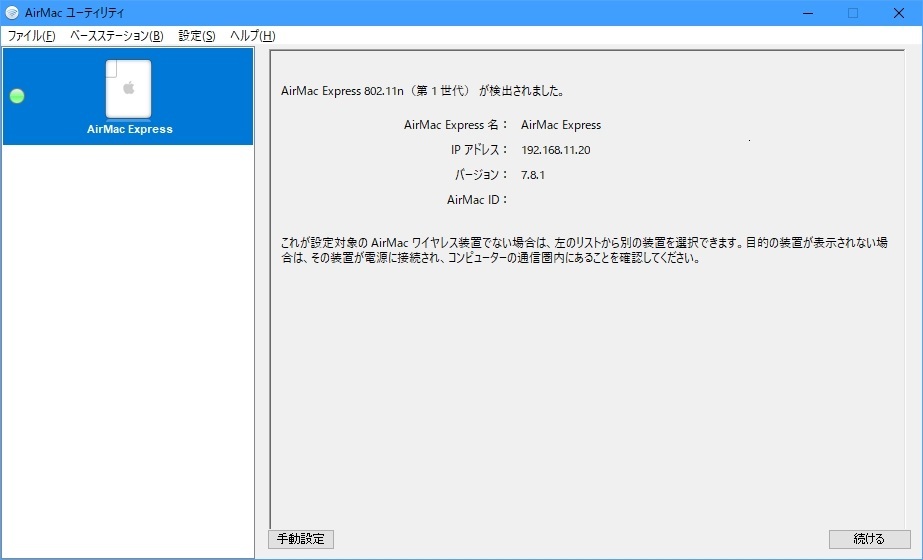Close the AirMac utility window
Image resolution: width=923 pixels, height=560 pixels.
tap(898, 13)
